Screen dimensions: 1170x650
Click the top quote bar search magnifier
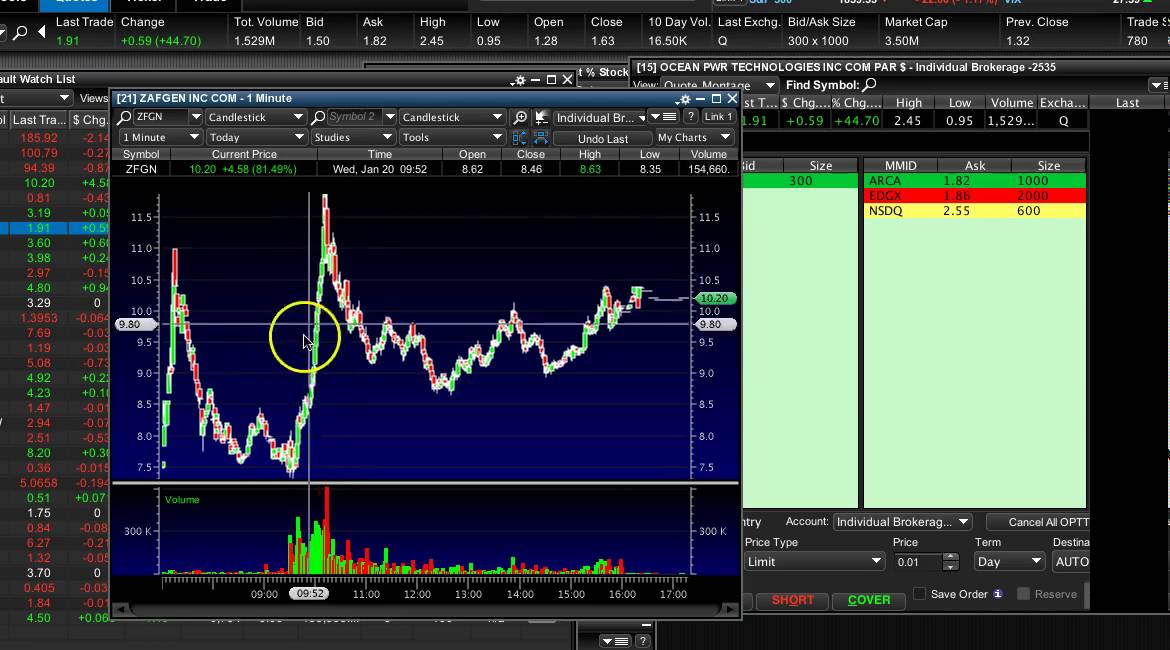click(20, 32)
